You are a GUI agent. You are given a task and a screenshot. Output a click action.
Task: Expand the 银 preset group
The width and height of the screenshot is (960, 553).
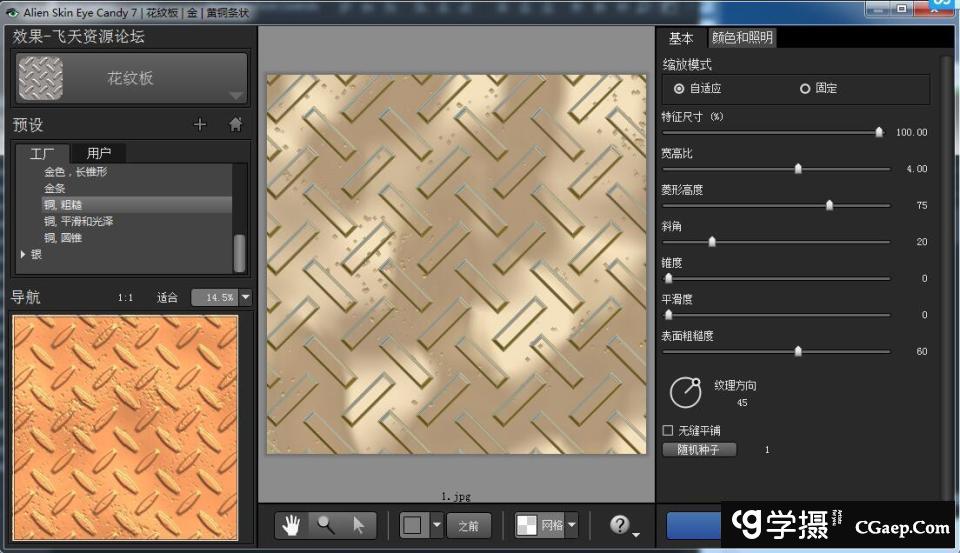point(24,255)
